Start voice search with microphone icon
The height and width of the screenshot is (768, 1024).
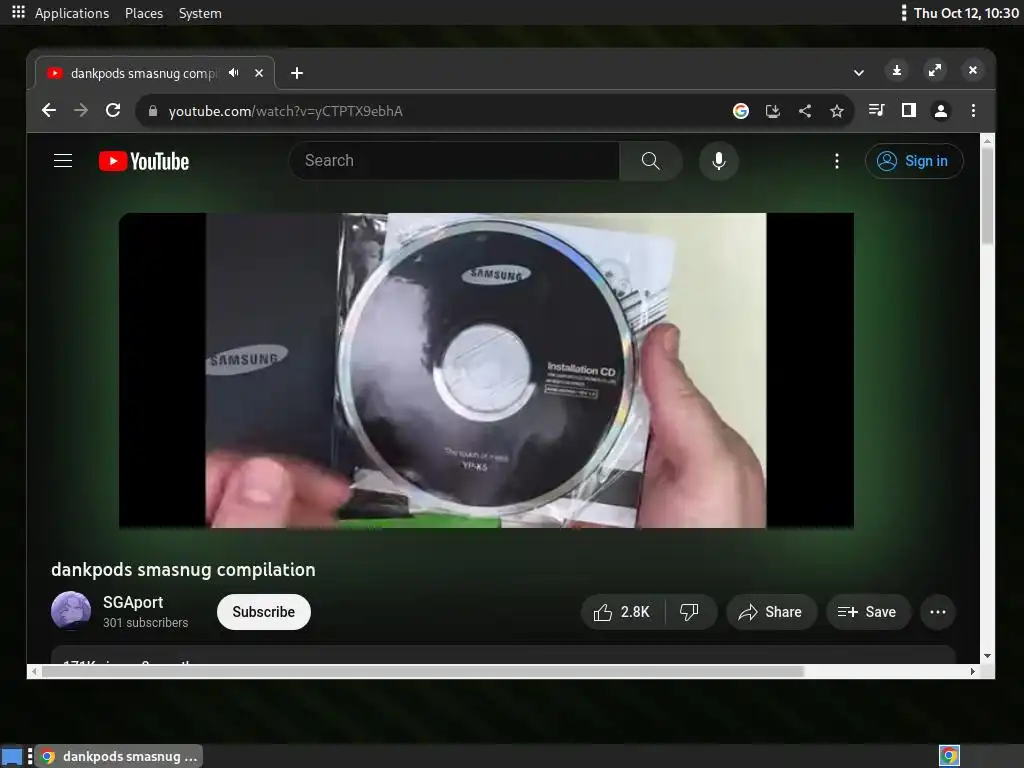[x=718, y=161]
